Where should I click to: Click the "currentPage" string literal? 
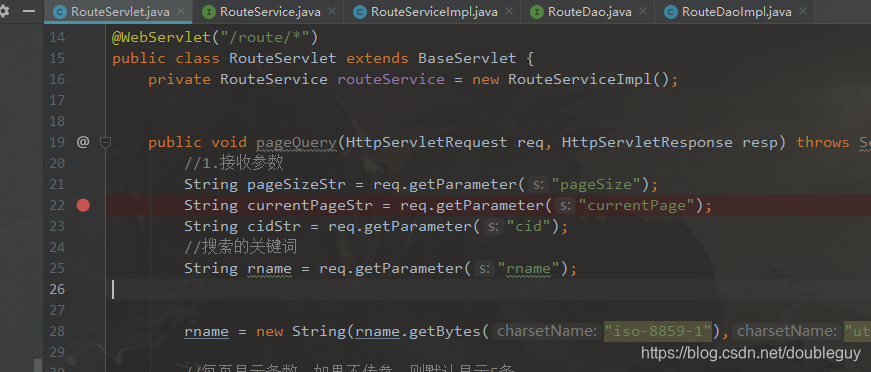[637, 205]
